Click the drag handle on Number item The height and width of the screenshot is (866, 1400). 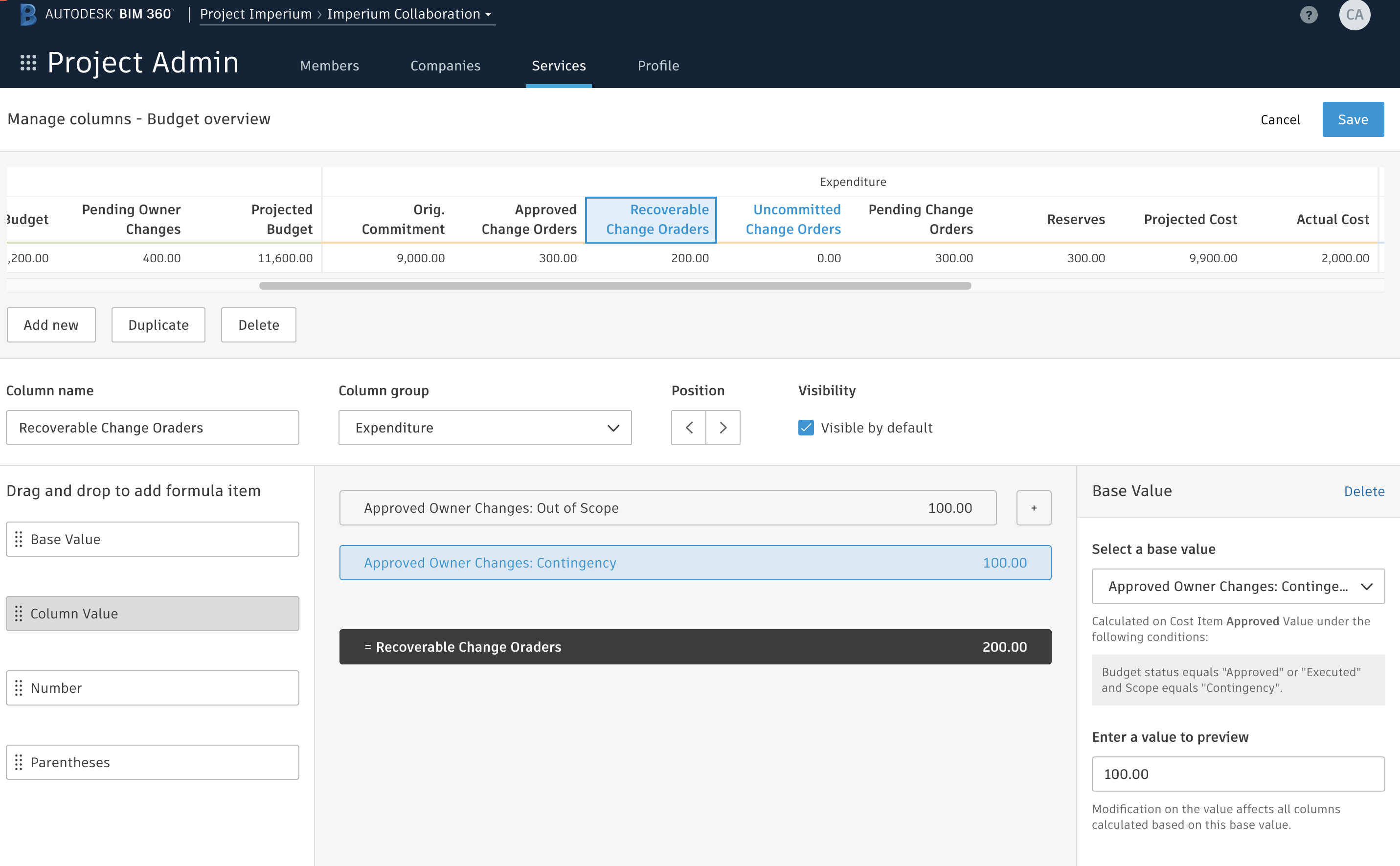[19, 687]
